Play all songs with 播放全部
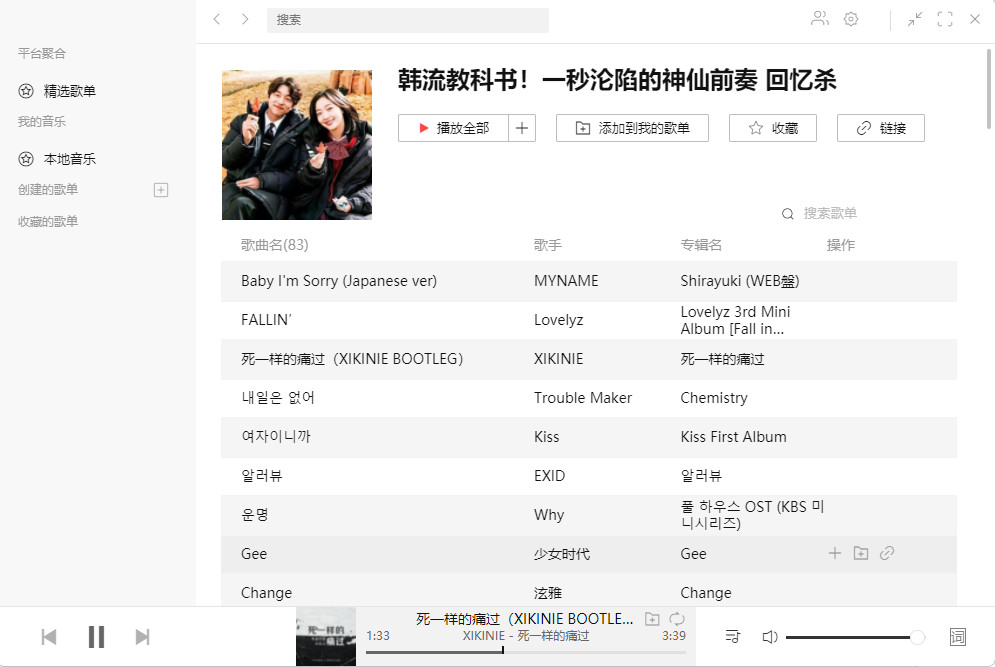 tap(453, 128)
